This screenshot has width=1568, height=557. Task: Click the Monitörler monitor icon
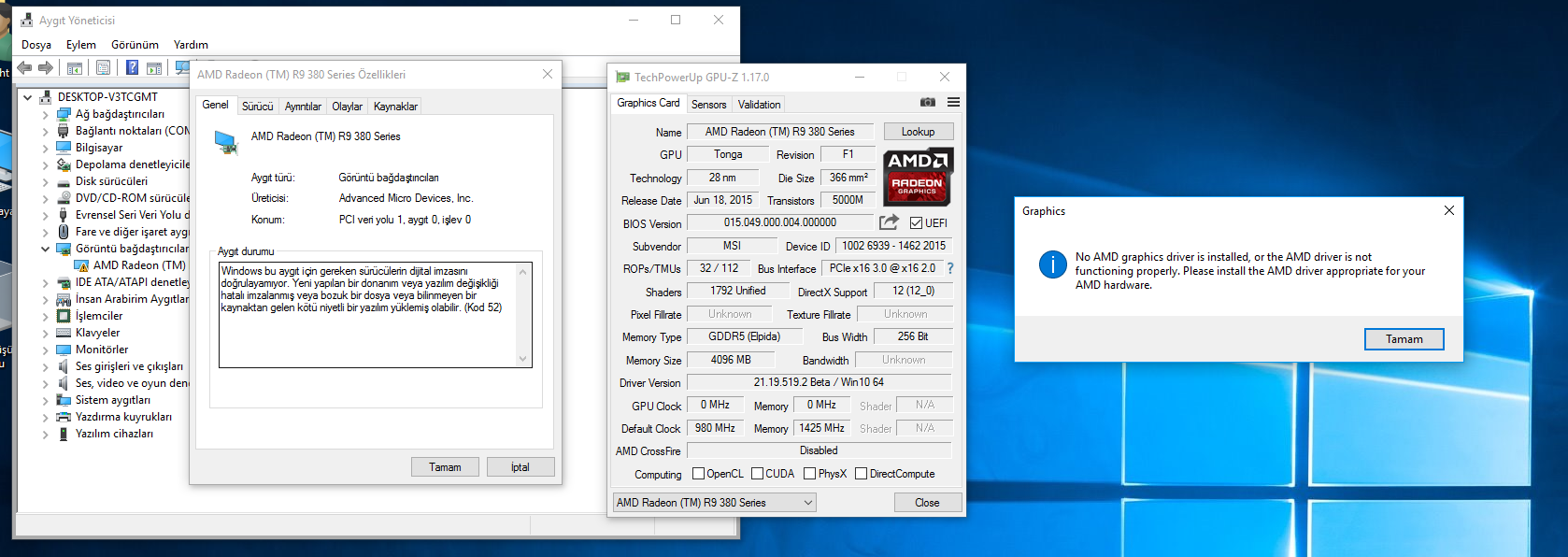click(x=64, y=350)
